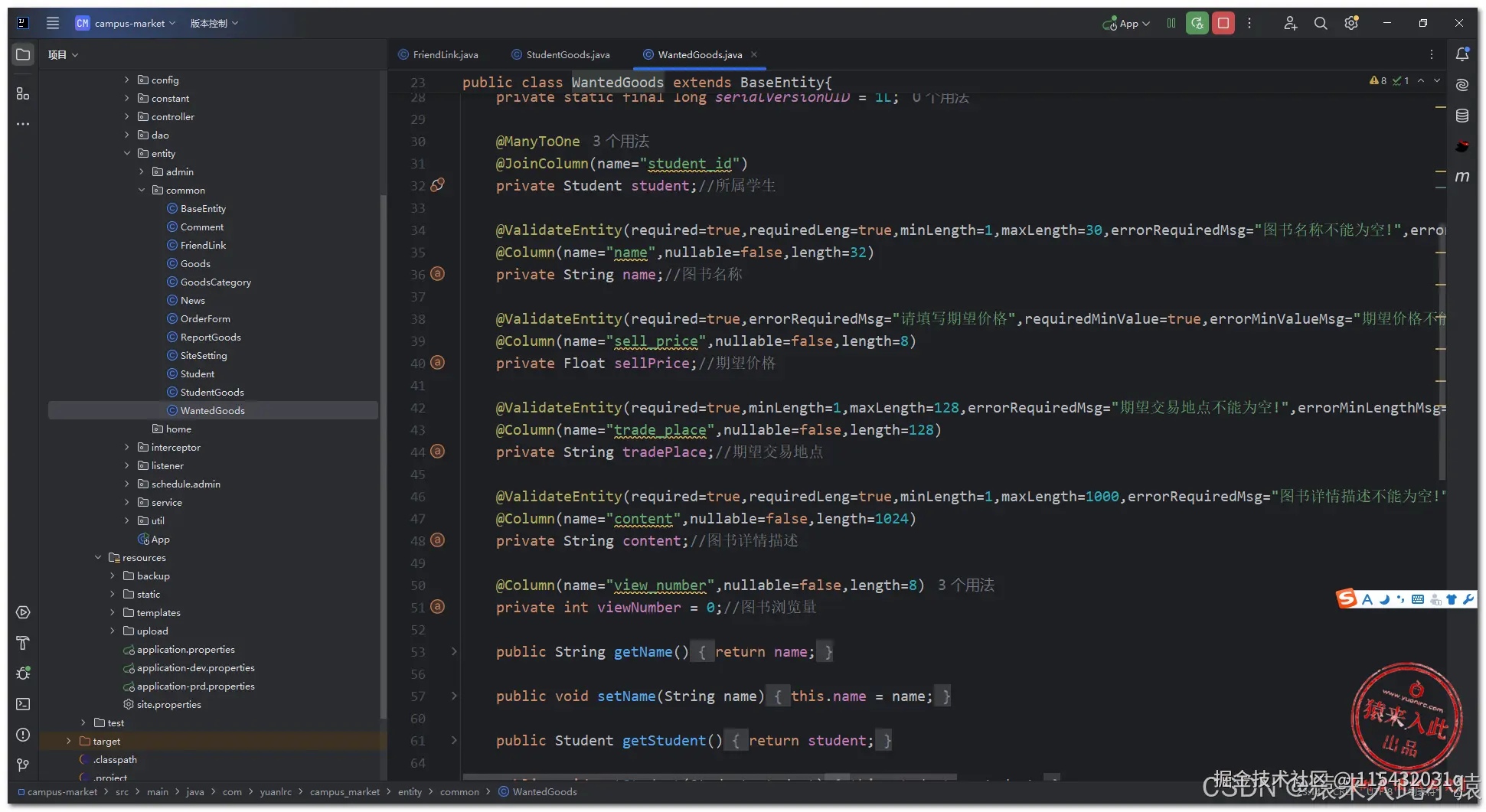Open Sogou soft keyboard icon
The width and height of the screenshot is (1486, 812).
1418,600
